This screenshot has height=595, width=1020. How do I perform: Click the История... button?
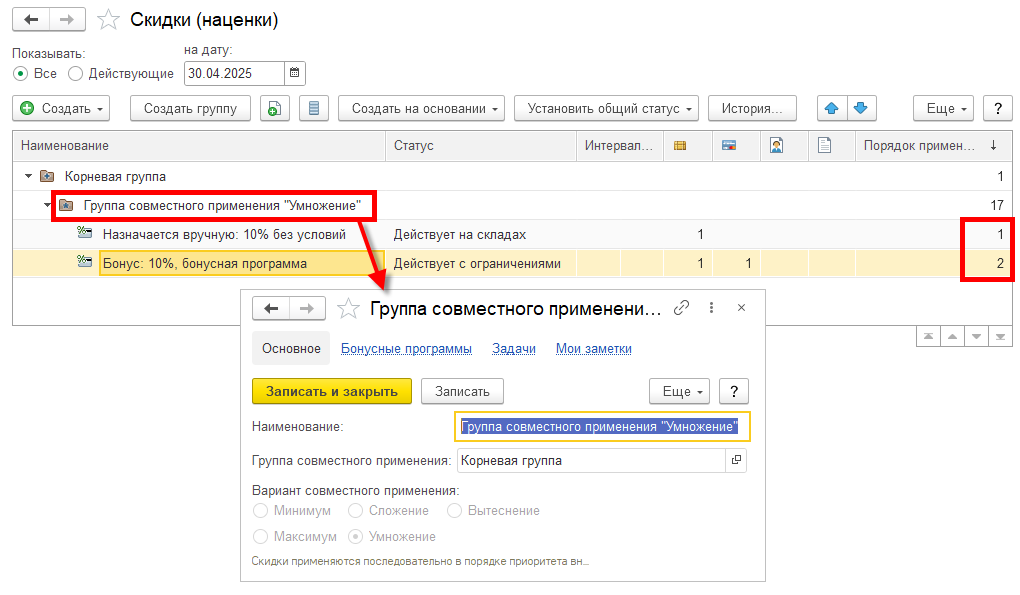(x=752, y=109)
